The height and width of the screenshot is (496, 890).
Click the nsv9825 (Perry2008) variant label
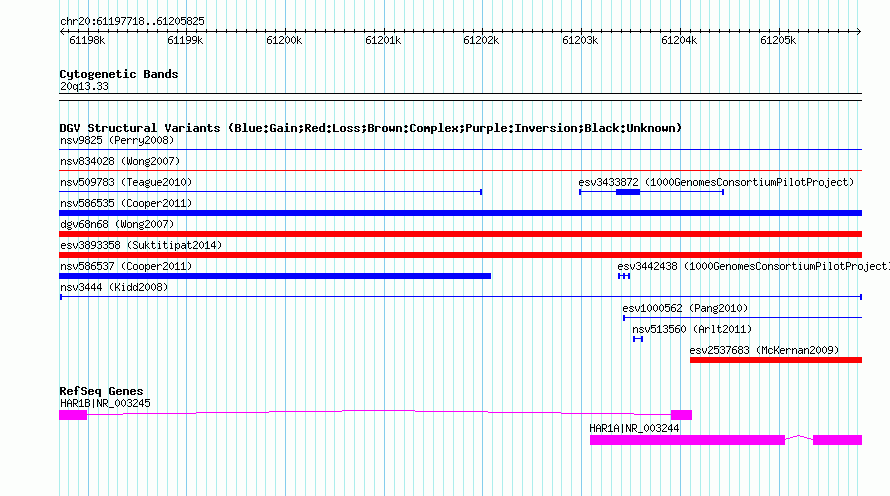[x=117, y=140]
